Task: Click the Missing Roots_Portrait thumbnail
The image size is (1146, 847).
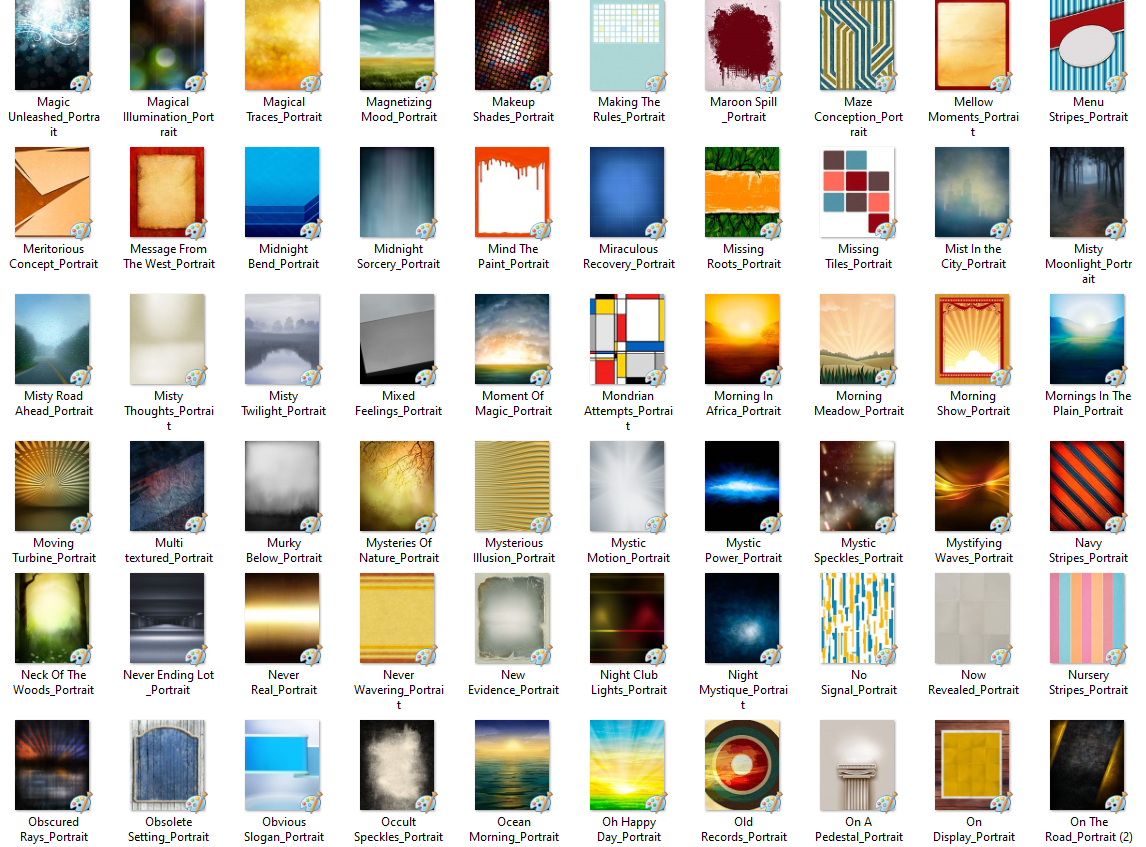Action: point(743,192)
